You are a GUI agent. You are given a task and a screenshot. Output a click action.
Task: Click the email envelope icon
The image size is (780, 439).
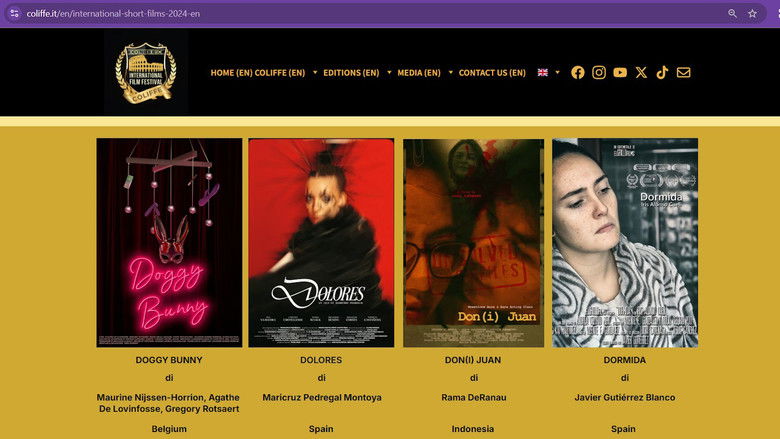click(684, 72)
